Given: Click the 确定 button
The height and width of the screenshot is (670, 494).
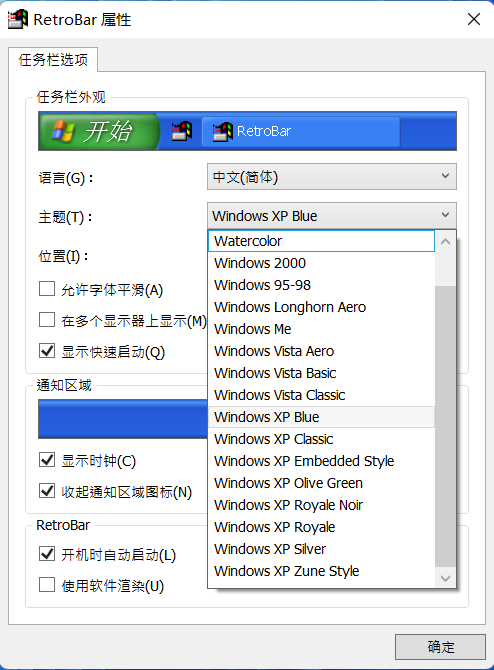Looking at the screenshot, I should [x=440, y=647].
